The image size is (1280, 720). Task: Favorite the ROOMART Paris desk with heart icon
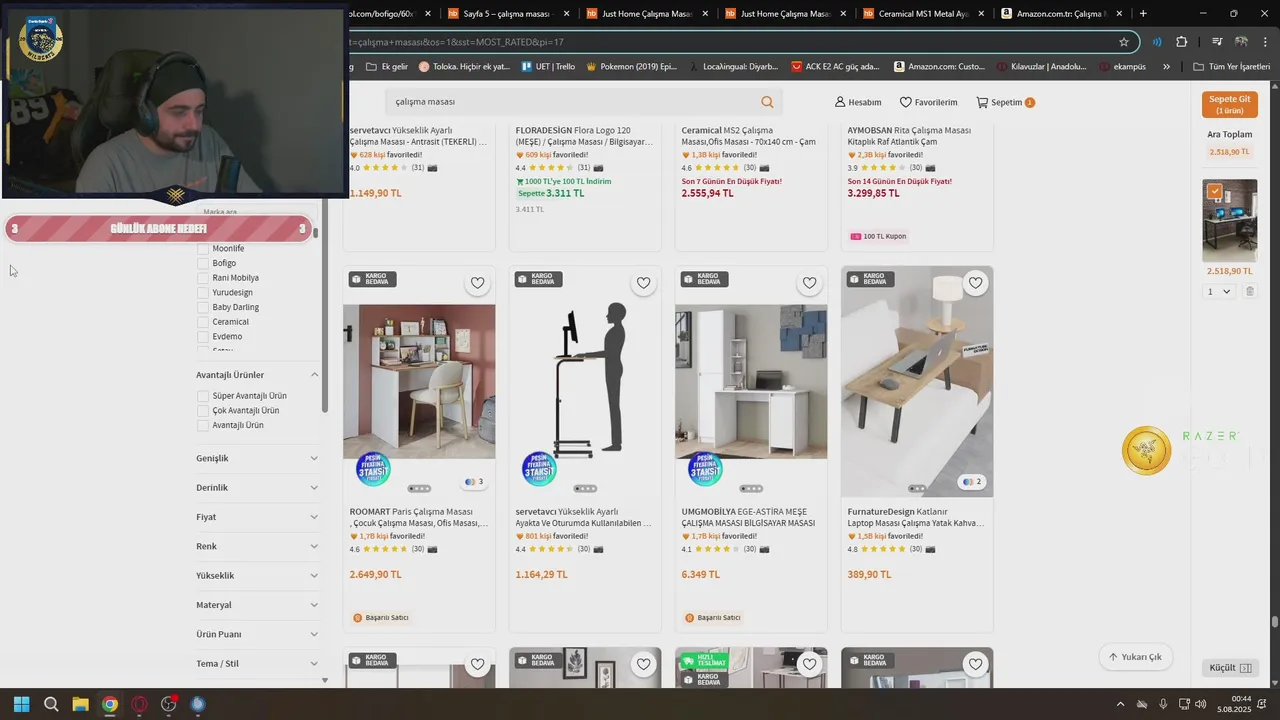(x=477, y=283)
